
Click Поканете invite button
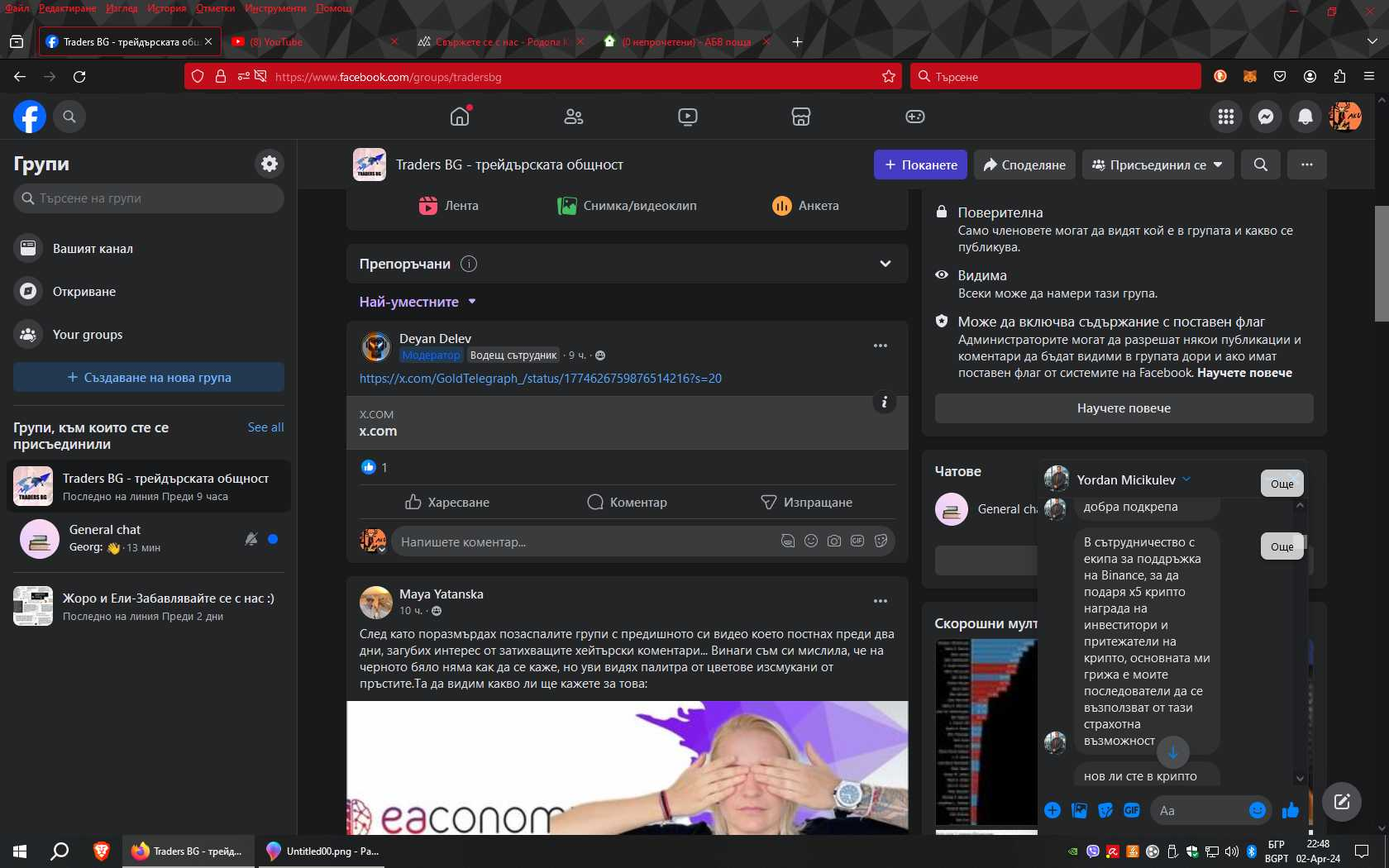(x=920, y=165)
